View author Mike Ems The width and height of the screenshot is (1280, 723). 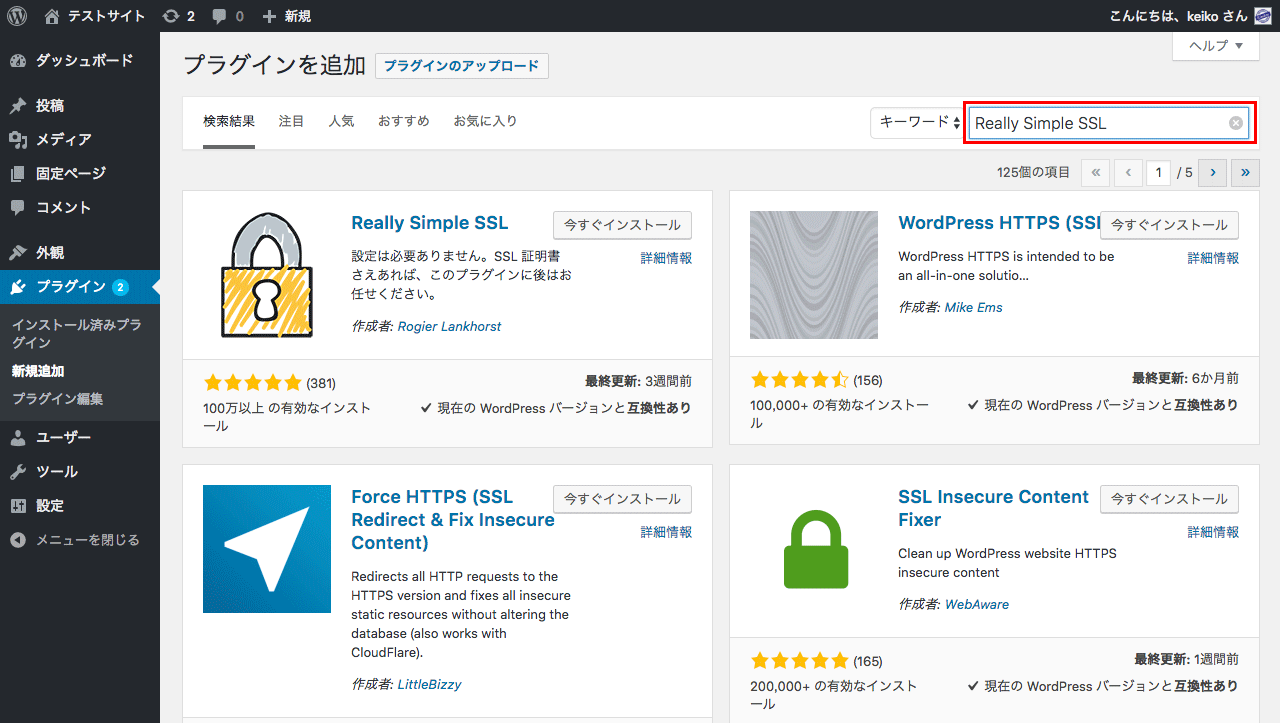point(973,307)
